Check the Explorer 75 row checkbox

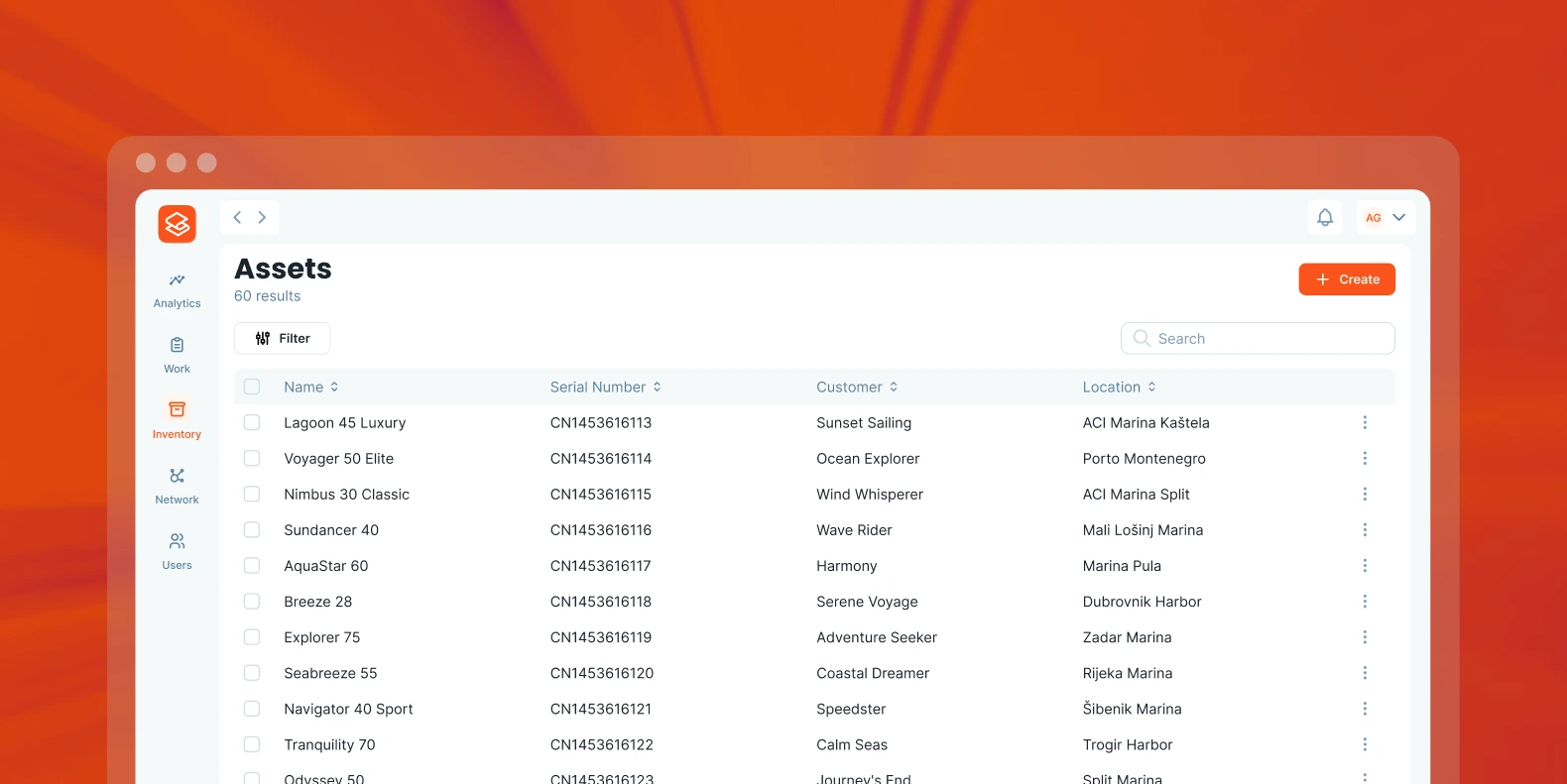coord(252,636)
